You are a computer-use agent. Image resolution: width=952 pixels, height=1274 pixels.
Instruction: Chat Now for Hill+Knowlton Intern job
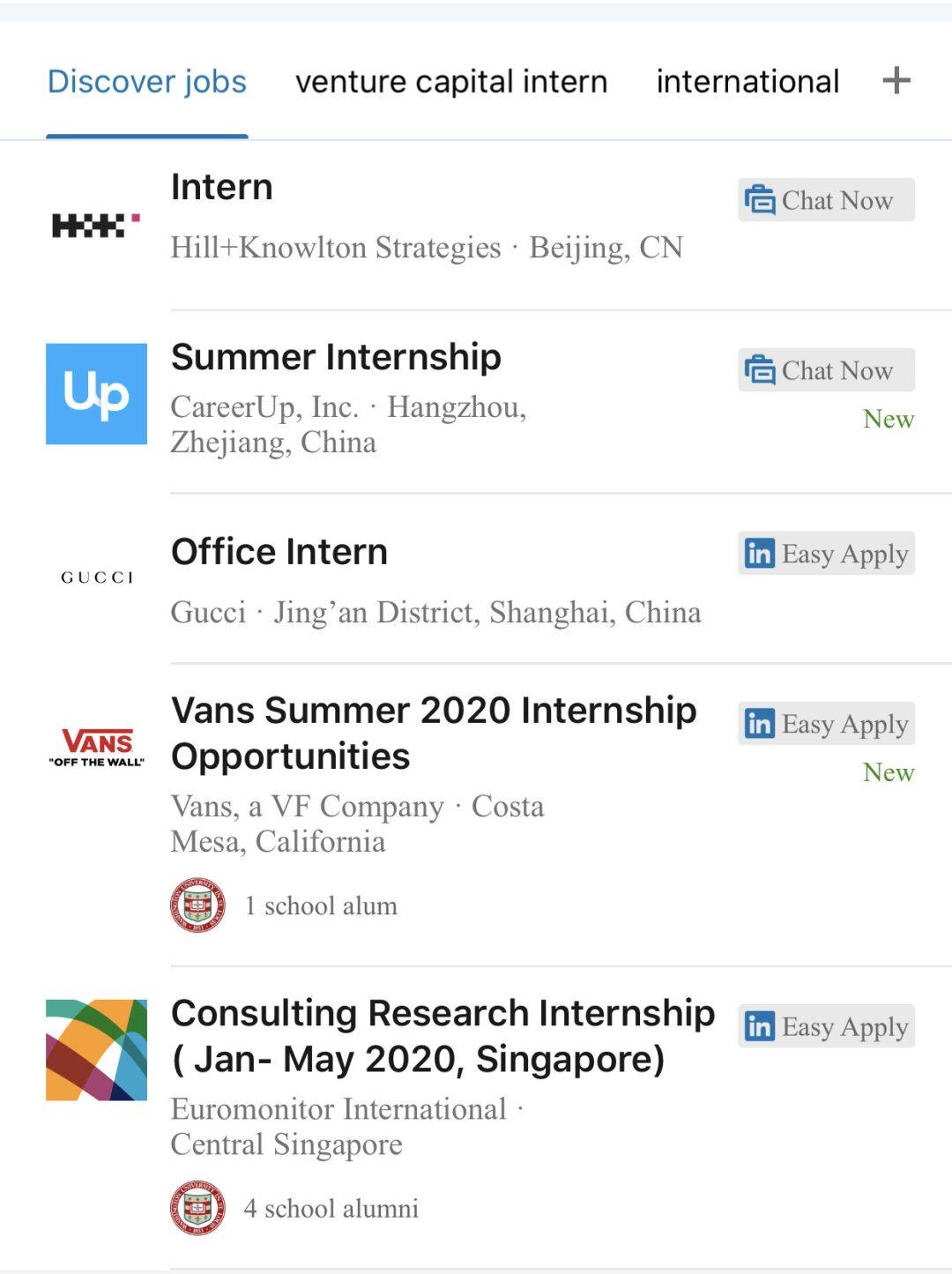tap(826, 200)
